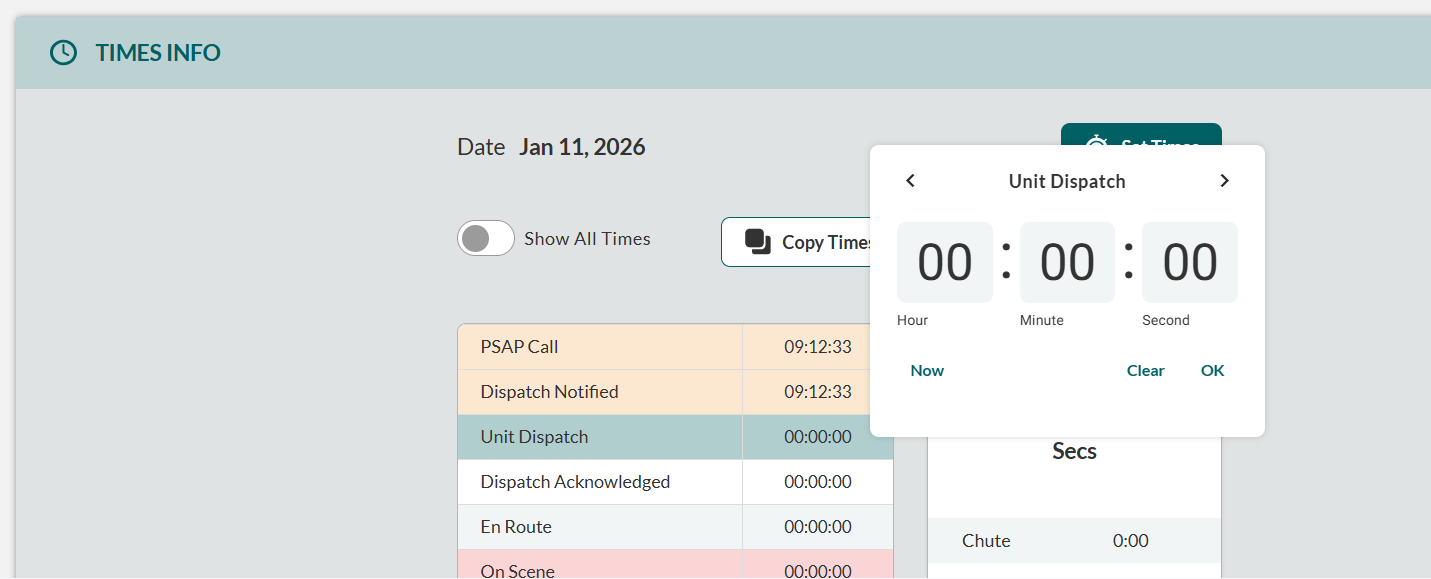The image size is (1431, 579).
Task: Advance to next time field with right chevron
Action: (x=1224, y=181)
